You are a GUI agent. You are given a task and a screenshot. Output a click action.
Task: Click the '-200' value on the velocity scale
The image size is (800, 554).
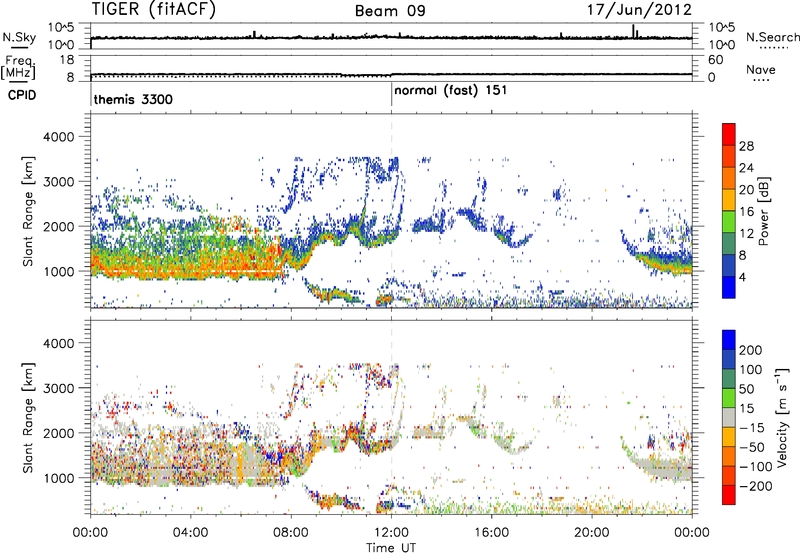coord(756,486)
